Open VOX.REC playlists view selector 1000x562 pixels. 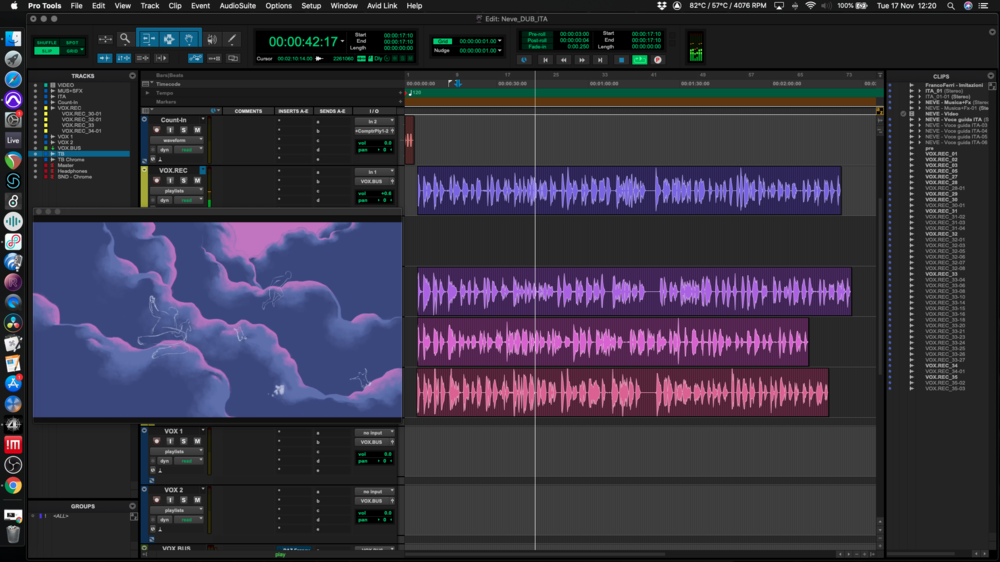(x=177, y=191)
